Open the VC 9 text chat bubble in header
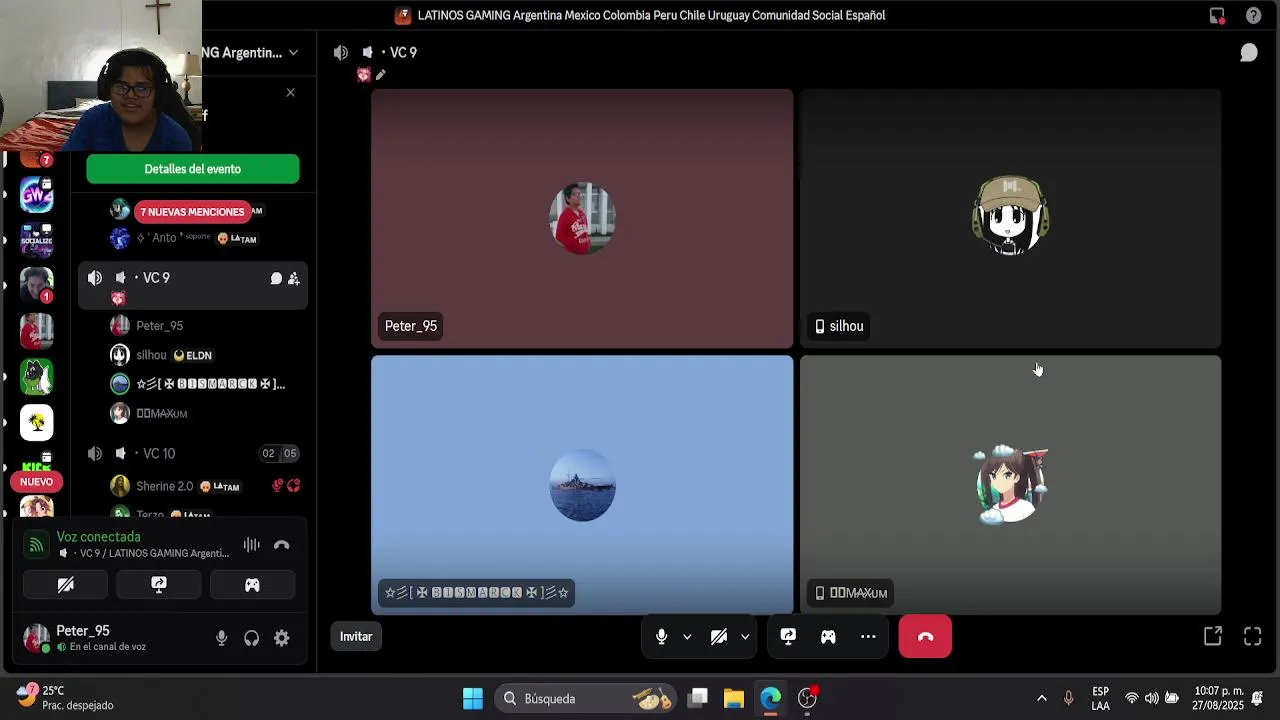Screen dimensions: 1280x720 [1249, 53]
